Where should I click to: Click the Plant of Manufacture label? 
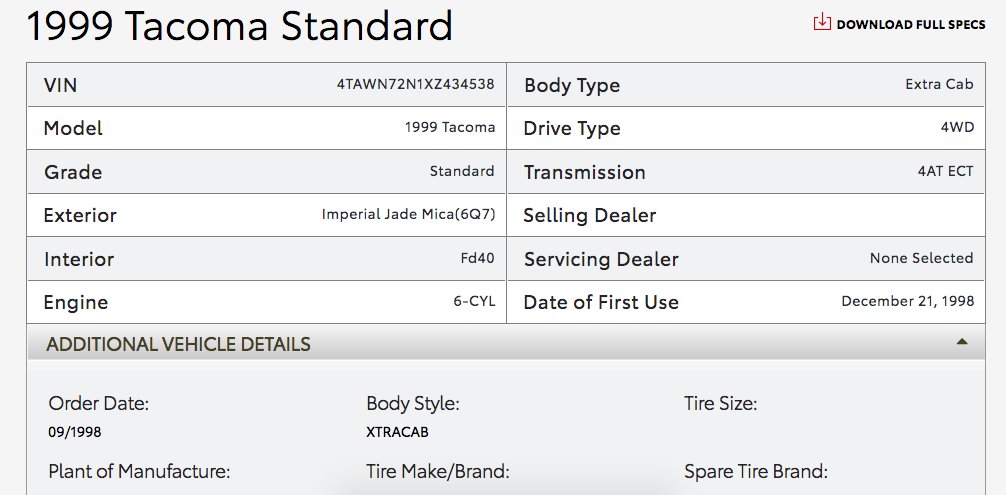139,472
